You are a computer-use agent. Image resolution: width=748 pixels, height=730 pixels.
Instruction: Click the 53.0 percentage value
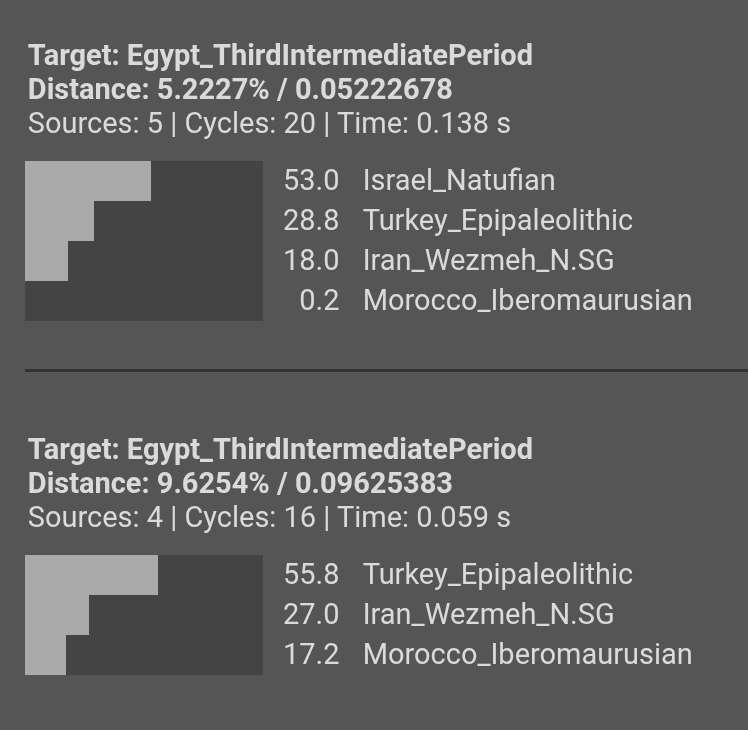(x=311, y=180)
